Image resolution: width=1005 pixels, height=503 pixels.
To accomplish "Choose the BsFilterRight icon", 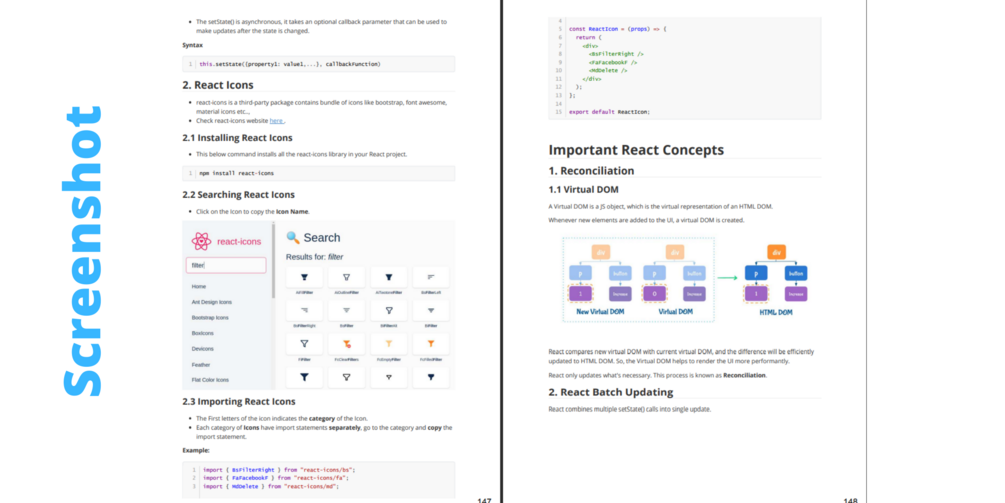I will coord(304,310).
